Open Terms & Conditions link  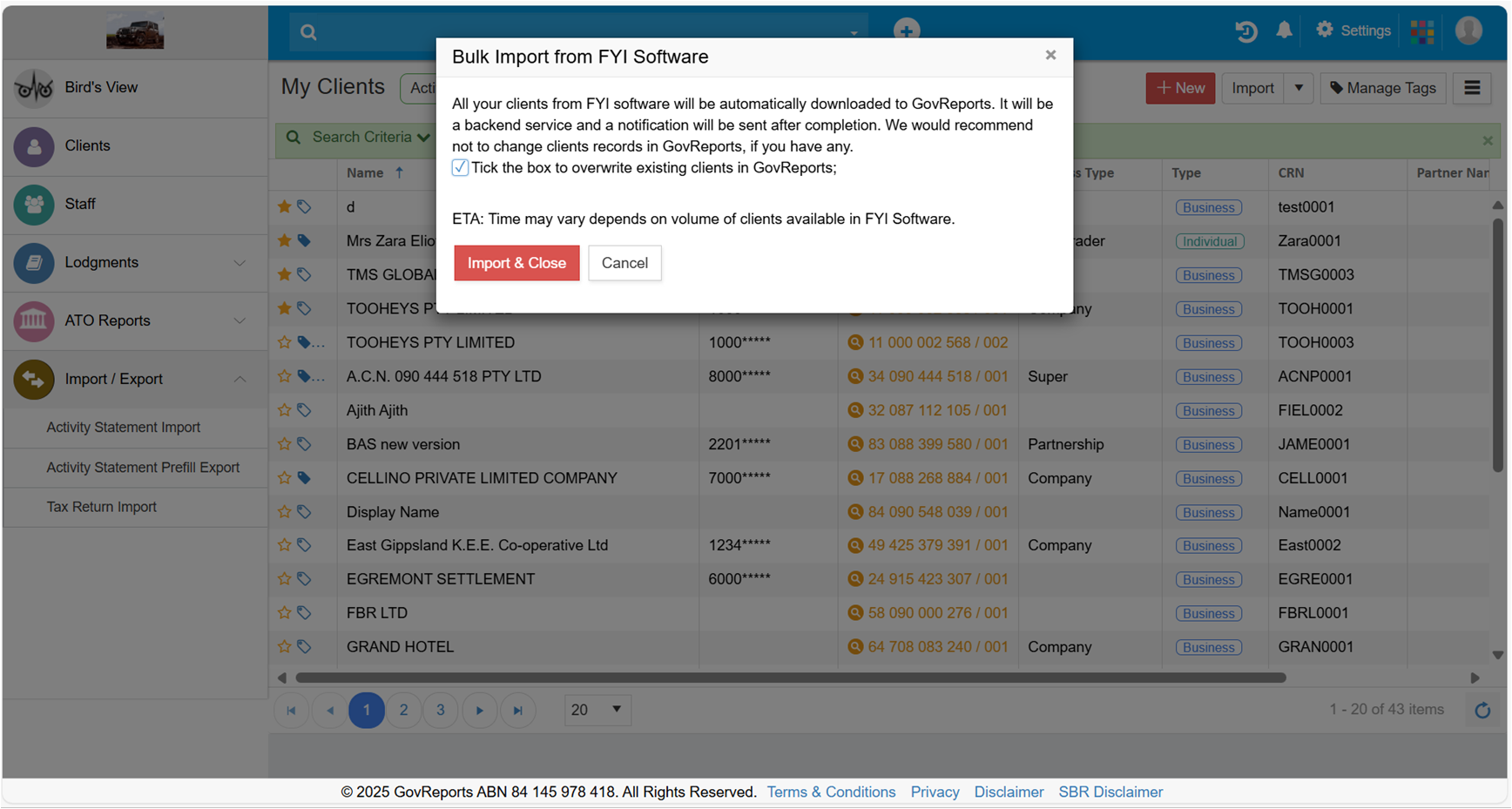[x=831, y=792]
